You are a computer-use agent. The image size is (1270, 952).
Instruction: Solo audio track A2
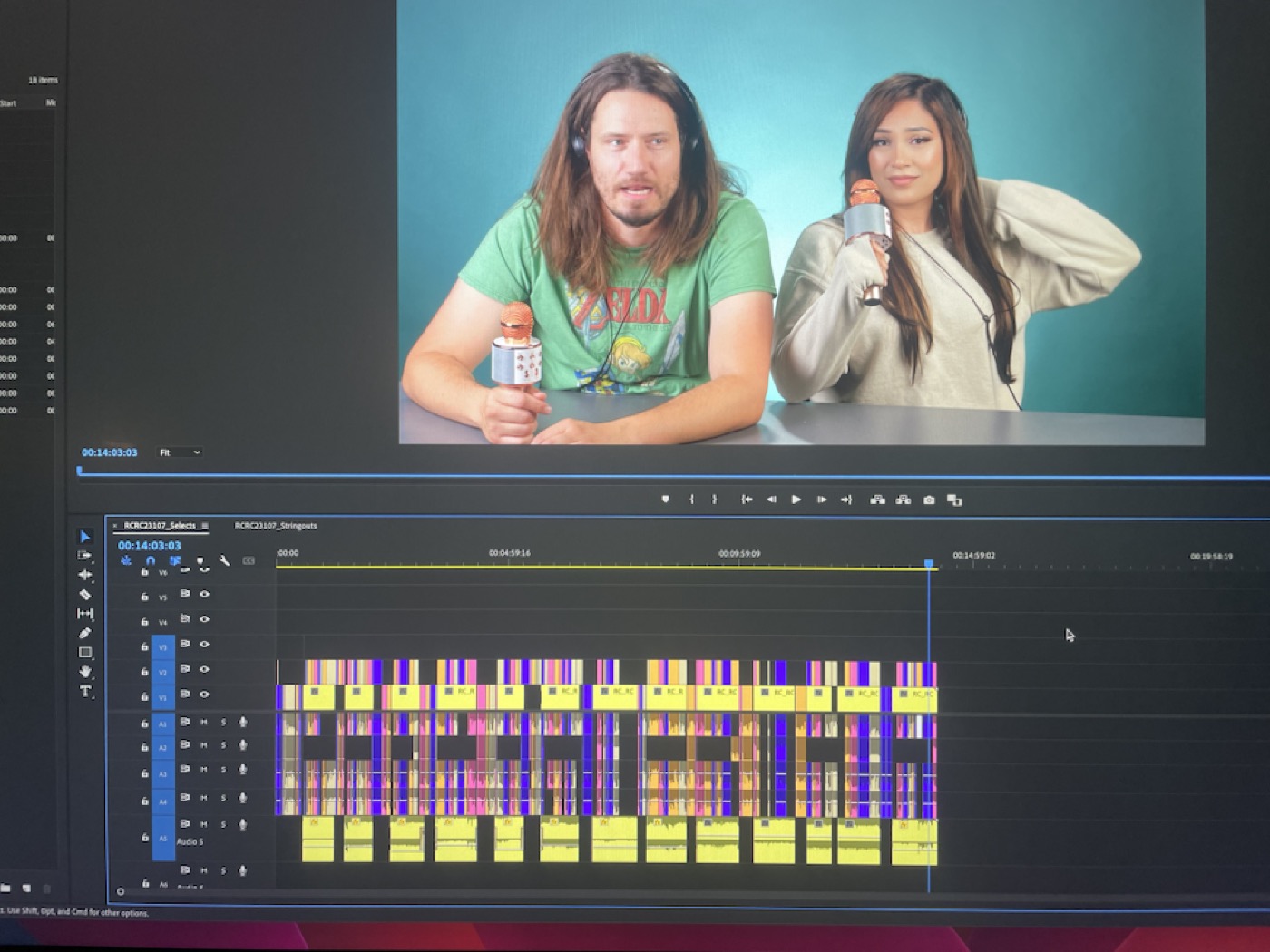223,745
